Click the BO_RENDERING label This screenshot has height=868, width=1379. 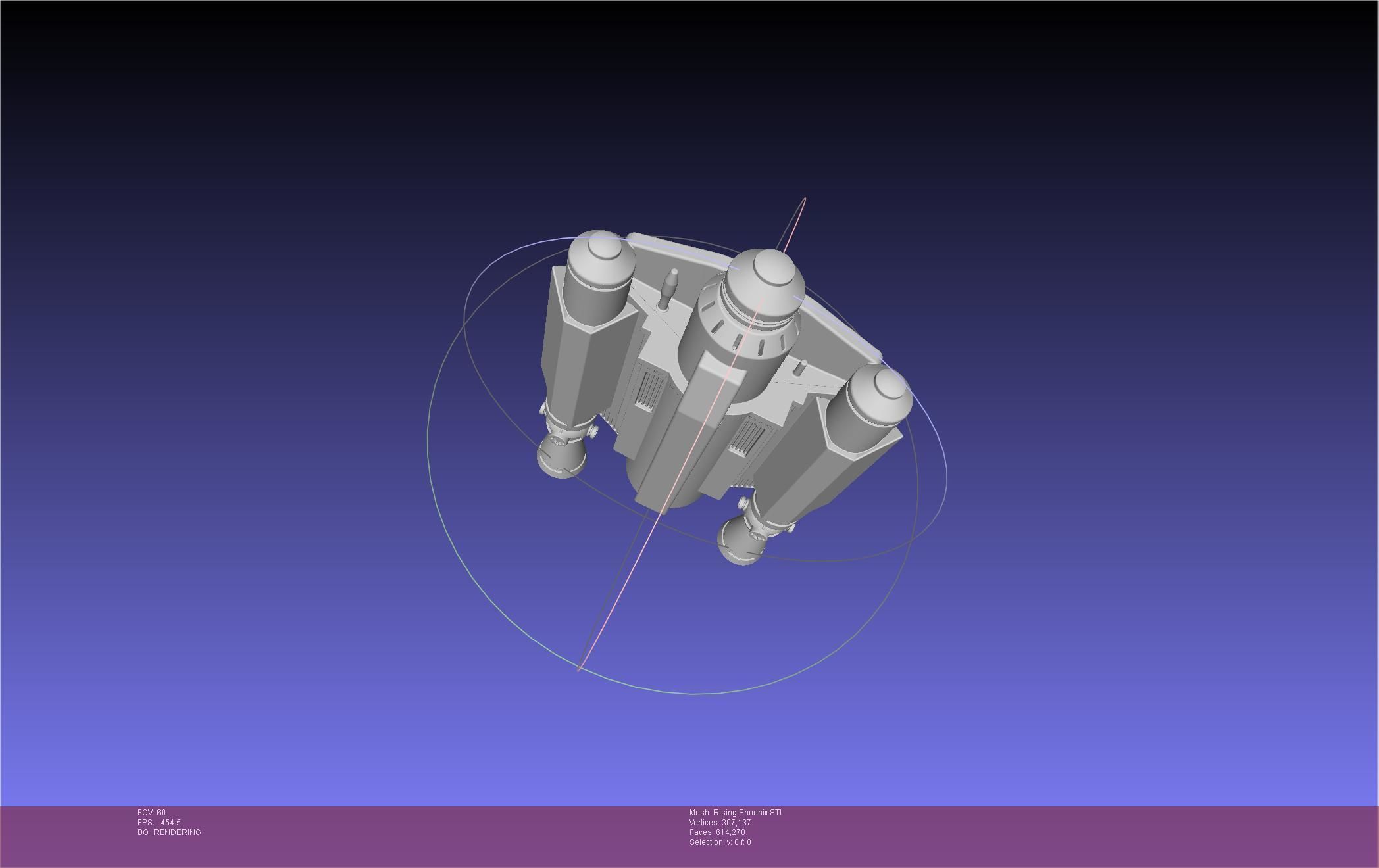pos(169,832)
